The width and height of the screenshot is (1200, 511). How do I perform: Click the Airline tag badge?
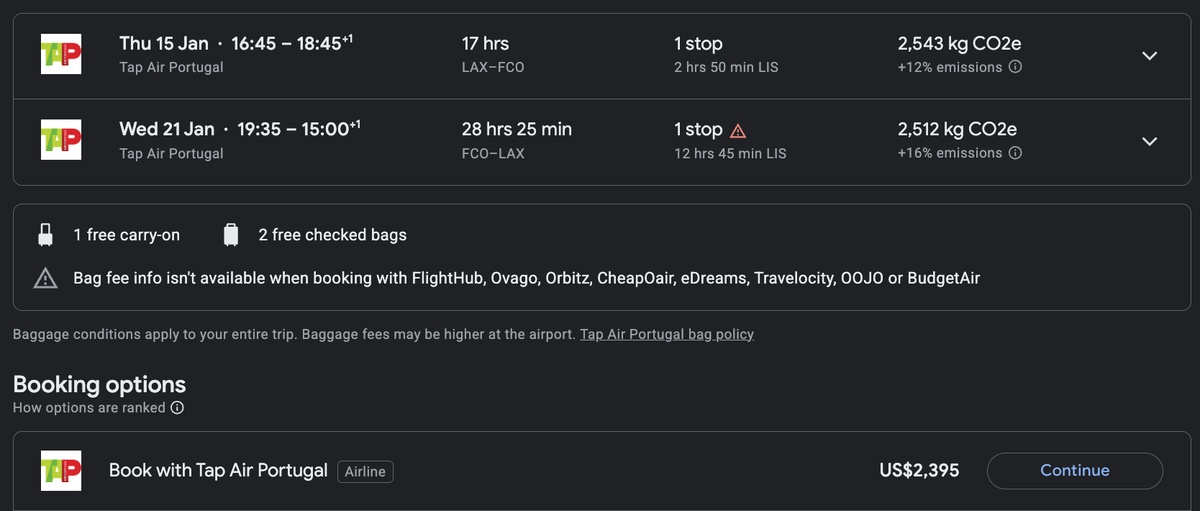tap(365, 471)
